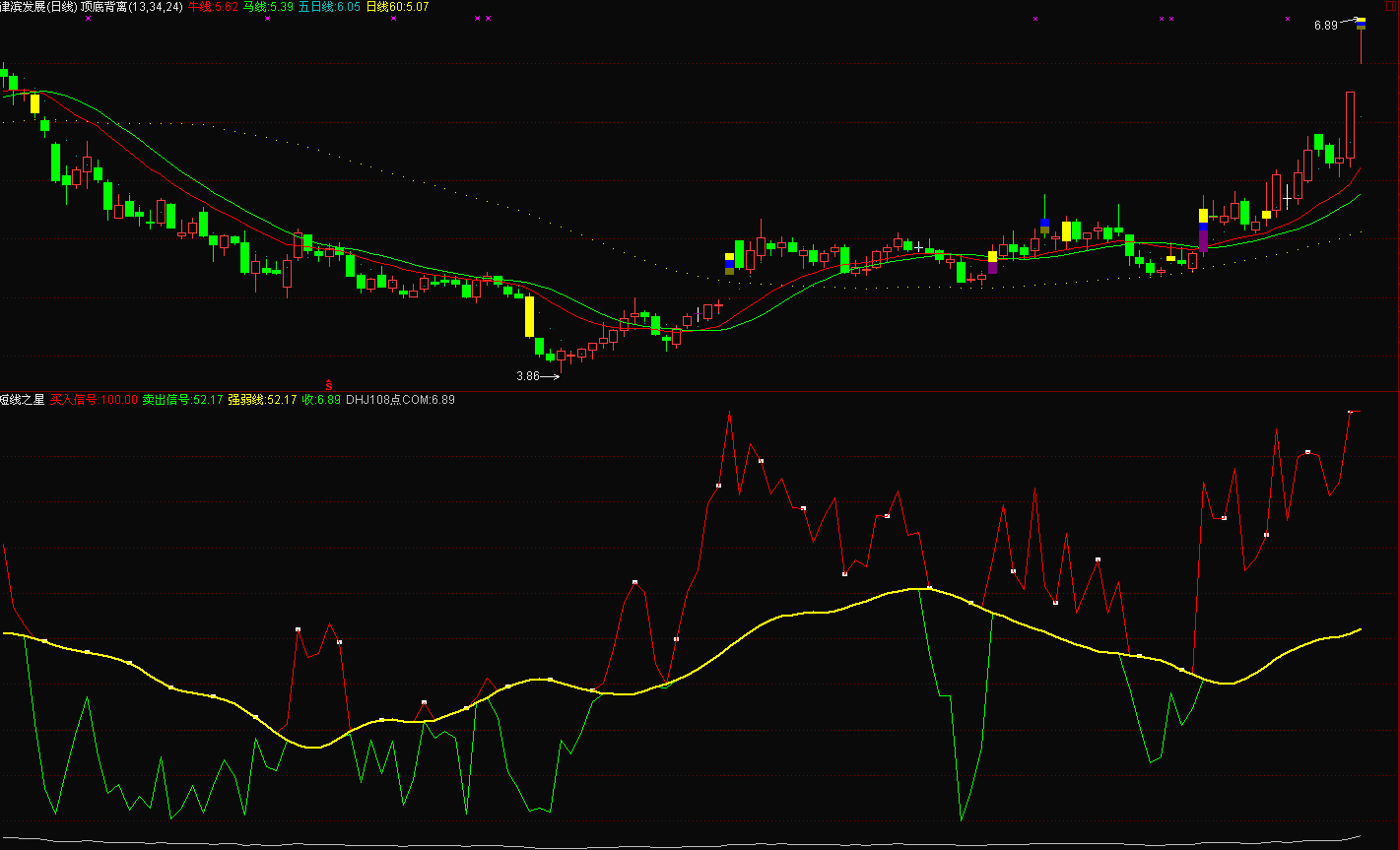
Task: Click the 3.86 low price label
Action: (x=528, y=376)
